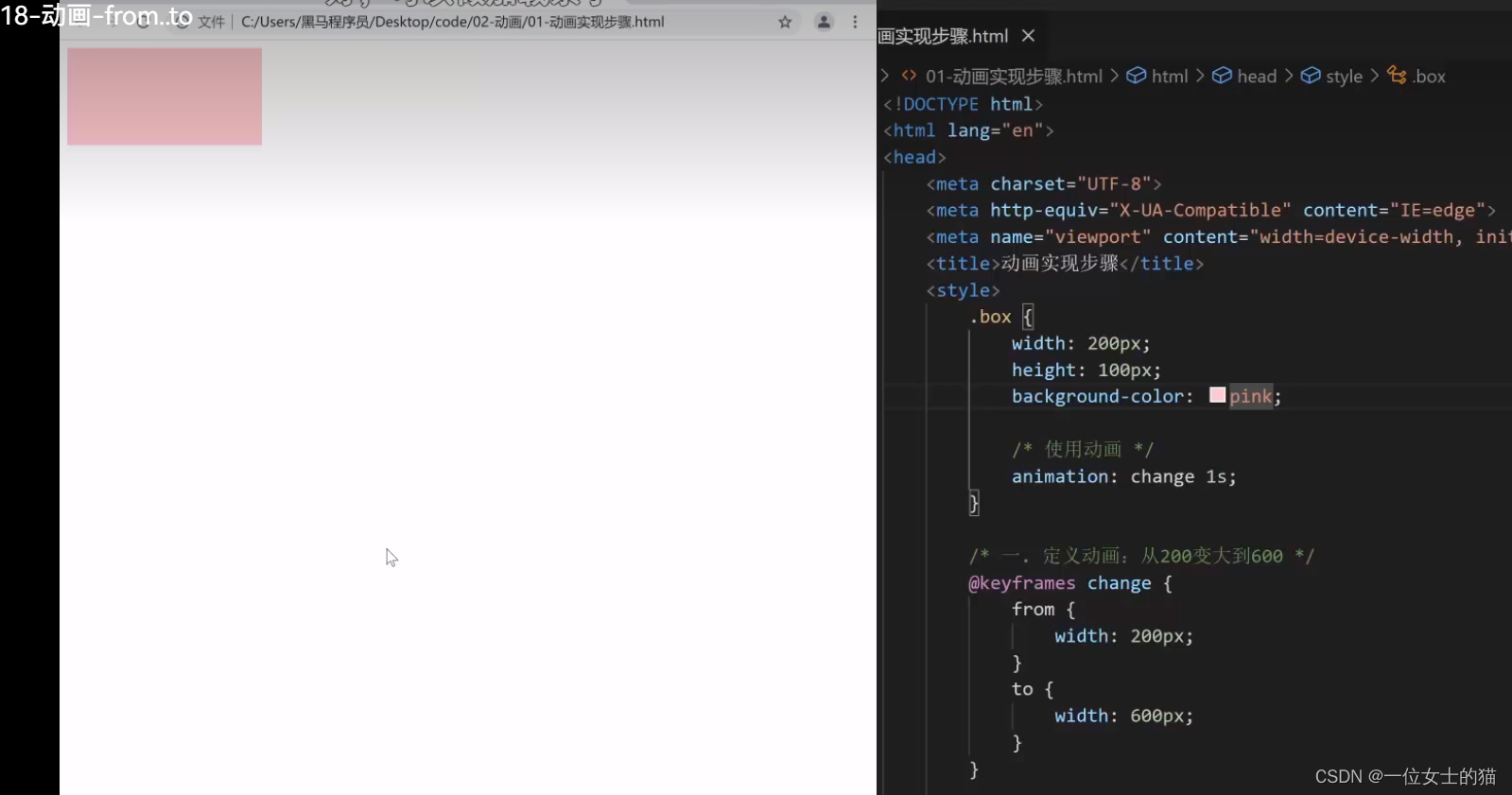1512x795 pixels.
Task: Click the browser address bar URL
Action: coord(453,22)
